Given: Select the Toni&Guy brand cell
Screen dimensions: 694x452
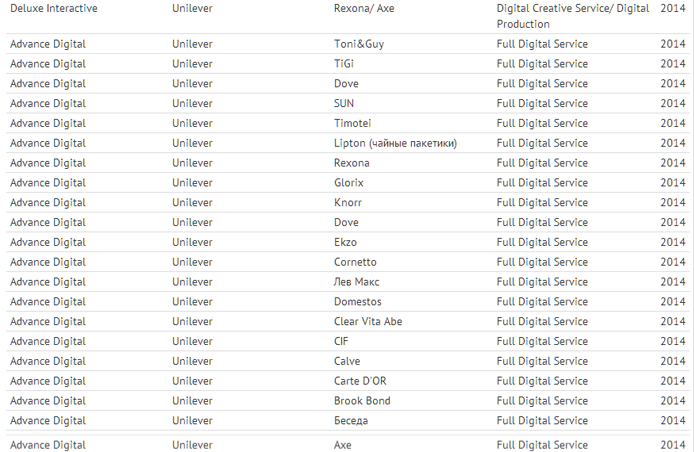Looking at the screenshot, I should (359, 44).
